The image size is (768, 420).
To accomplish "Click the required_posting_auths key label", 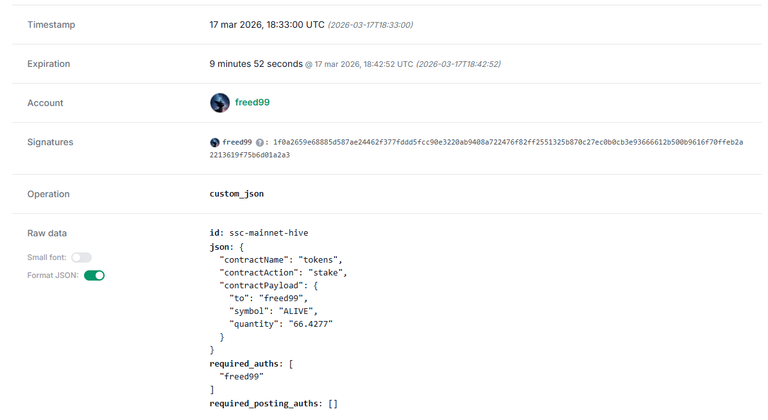I will 266,403.
